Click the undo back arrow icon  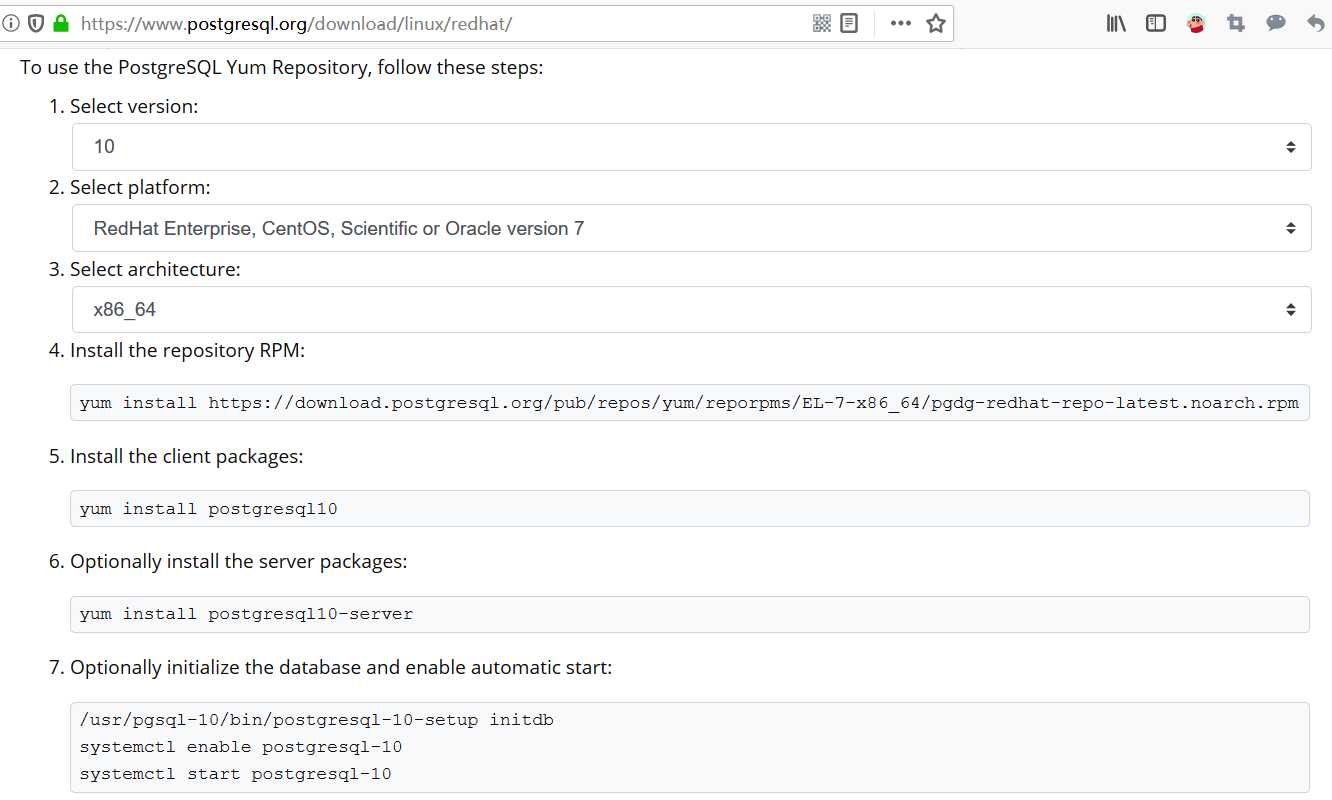point(1315,23)
